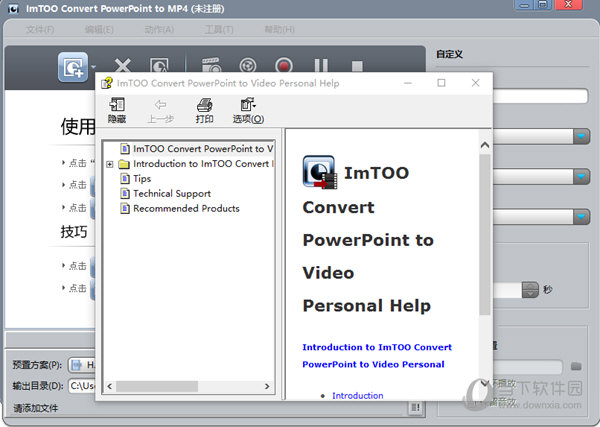Click the 'Introduction to ImTOO Convert' blue link
The image size is (600, 427).
[377, 355]
